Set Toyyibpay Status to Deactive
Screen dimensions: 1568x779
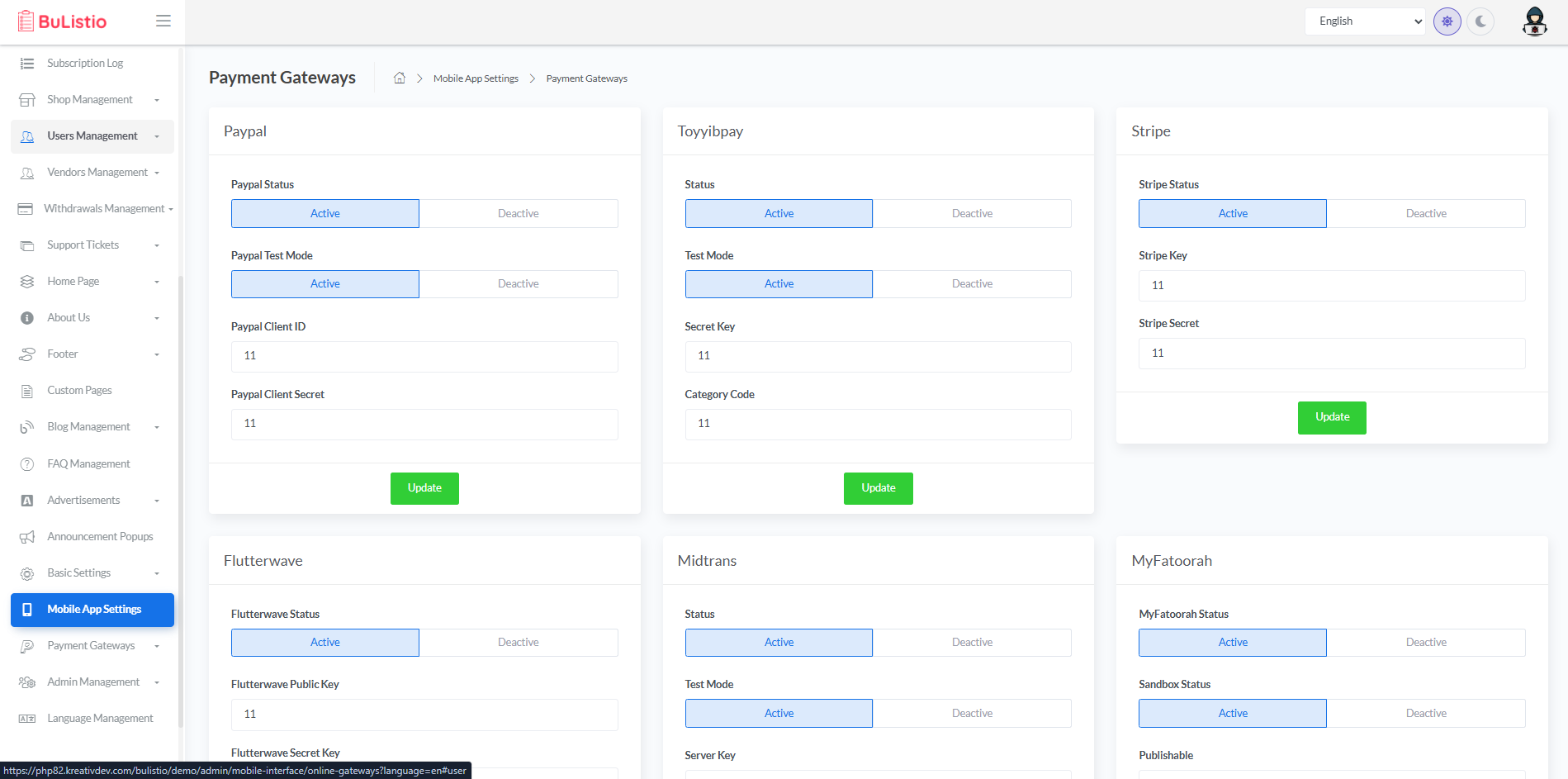[x=973, y=213]
